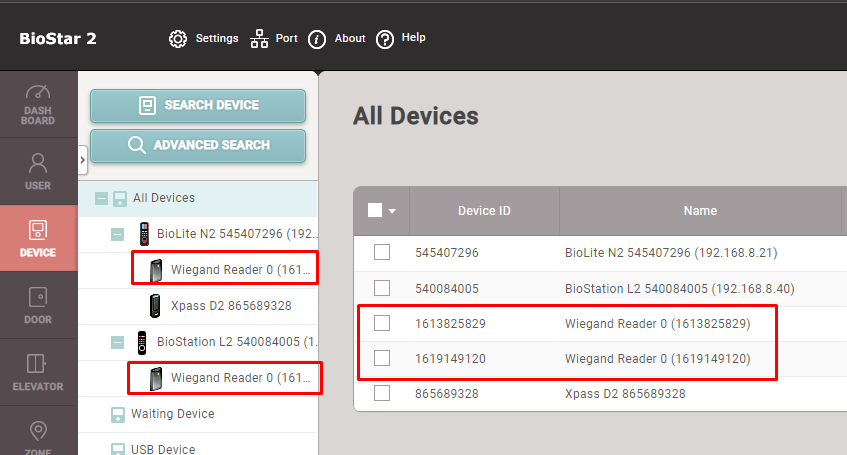The width and height of the screenshot is (847, 455).
Task: Click the ADVANCED SEARCH button
Action: (x=198, y=145)
